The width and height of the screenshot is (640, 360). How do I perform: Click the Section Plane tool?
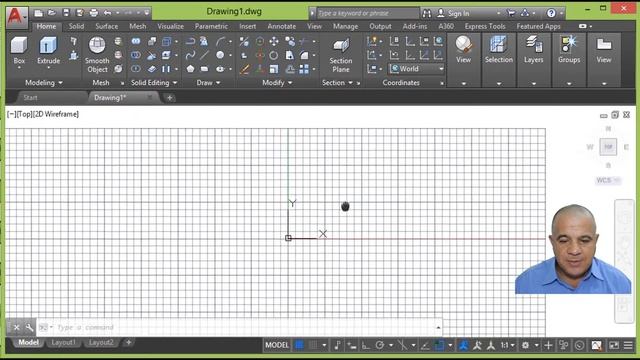pos(341,55)
